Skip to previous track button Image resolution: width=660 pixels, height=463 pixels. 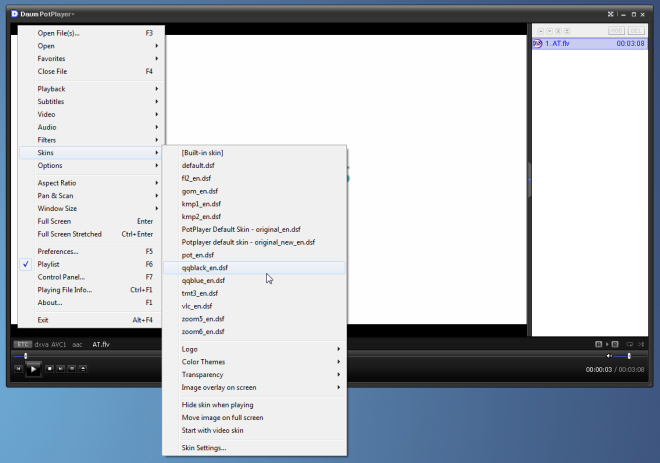[x=18, y=369]
